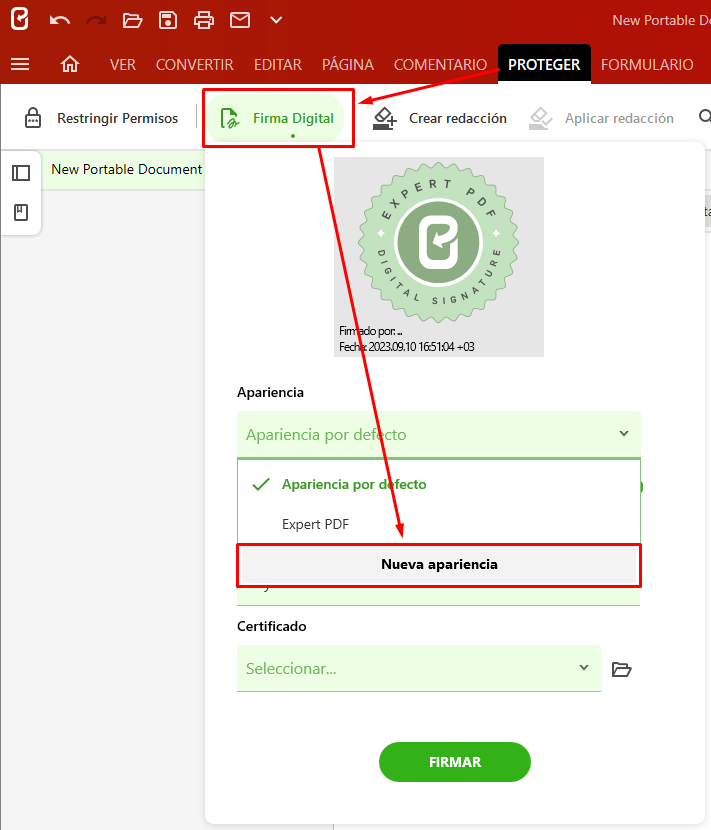The image size is (711, 830).
Task: Choose Apariencia por defecto option
Action: click(x=438, y=484)
